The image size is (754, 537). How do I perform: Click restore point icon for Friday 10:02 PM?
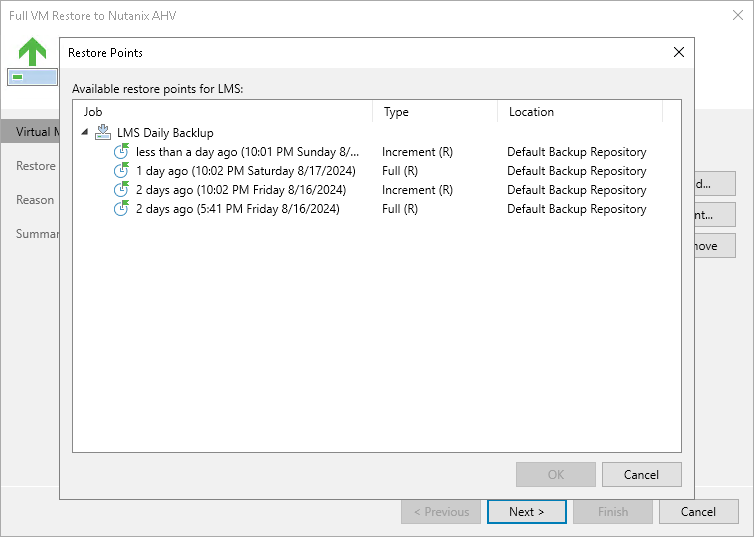pyautogui.click(x=121, y=190)
